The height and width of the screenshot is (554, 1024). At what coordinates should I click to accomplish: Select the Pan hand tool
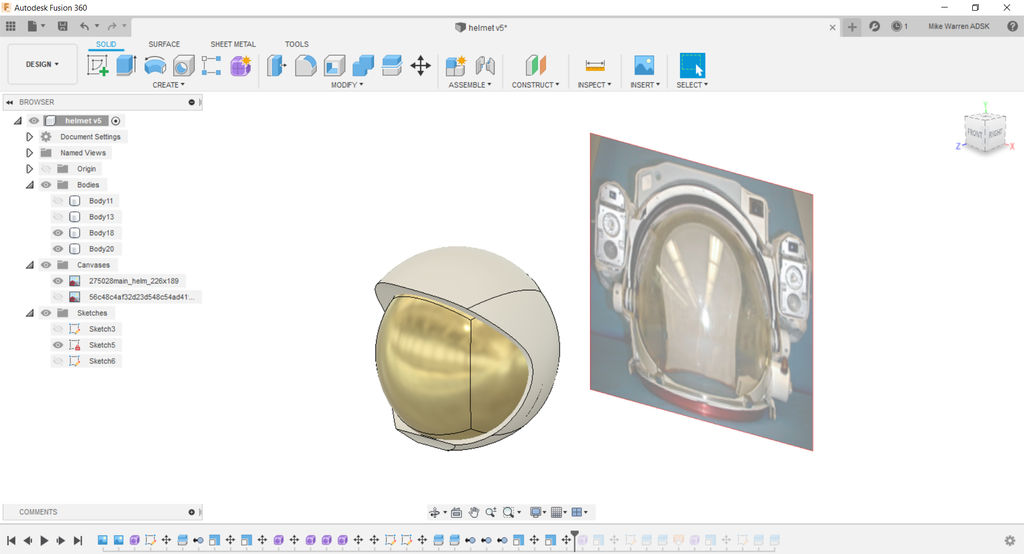473,512
